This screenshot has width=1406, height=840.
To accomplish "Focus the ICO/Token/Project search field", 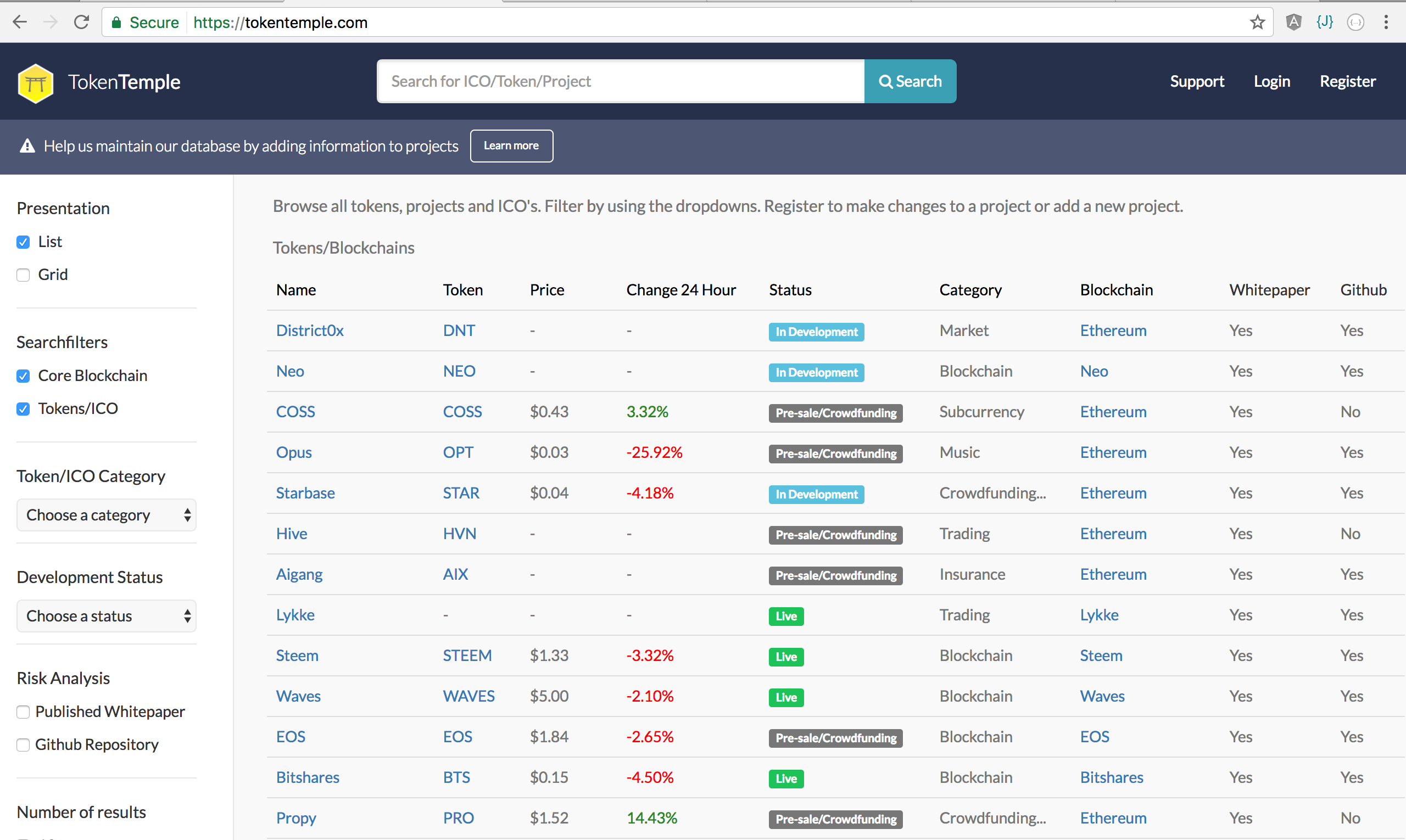I will click(x=621, y=81).
